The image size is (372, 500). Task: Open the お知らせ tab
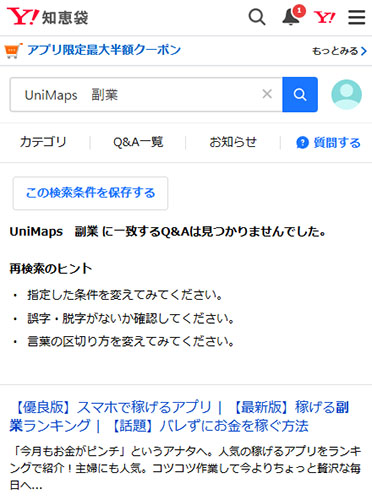(233, 142)
